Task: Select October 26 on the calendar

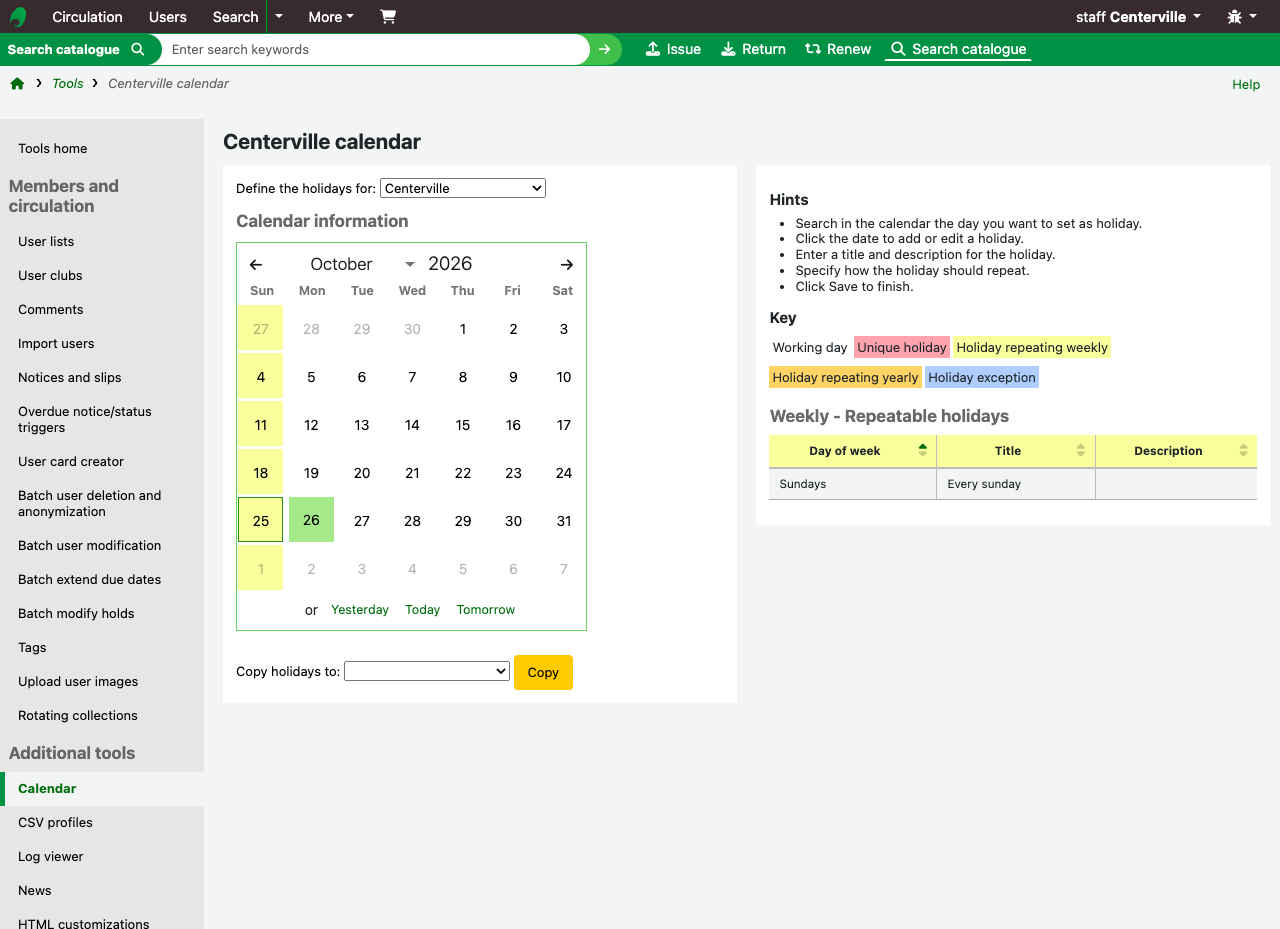Action: 311,520
